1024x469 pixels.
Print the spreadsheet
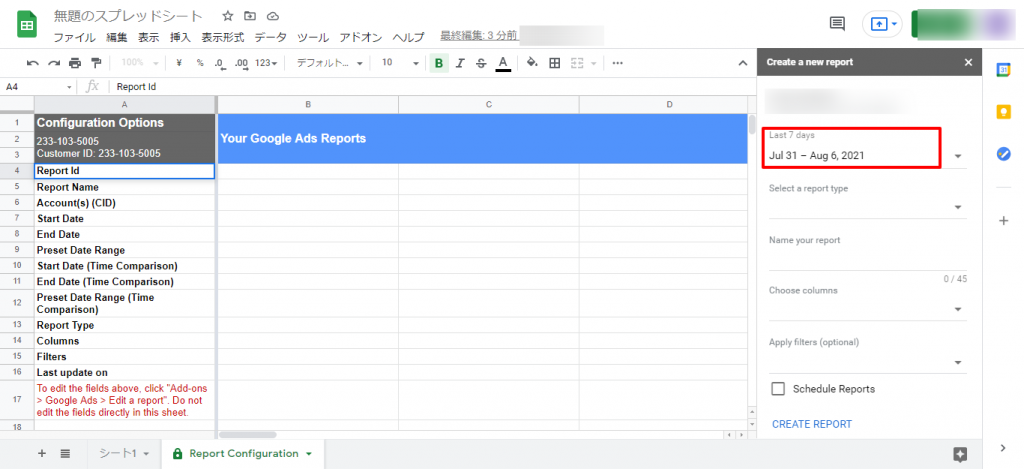point(75,63)
